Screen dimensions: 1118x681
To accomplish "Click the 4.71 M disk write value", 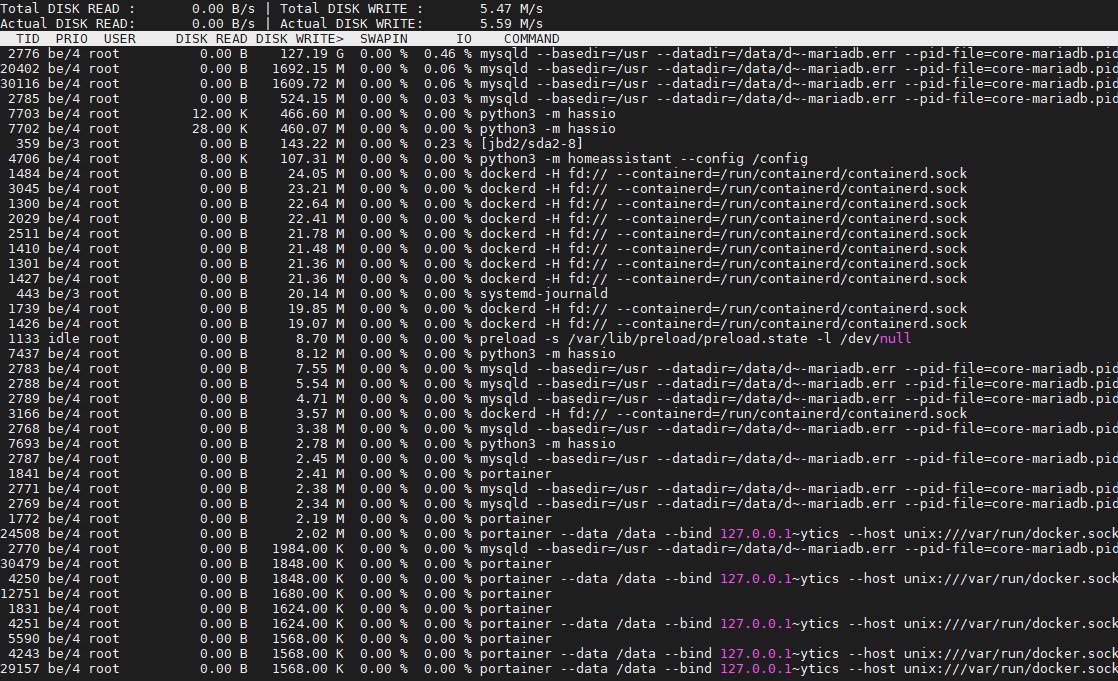I will (x=320, y=398).
